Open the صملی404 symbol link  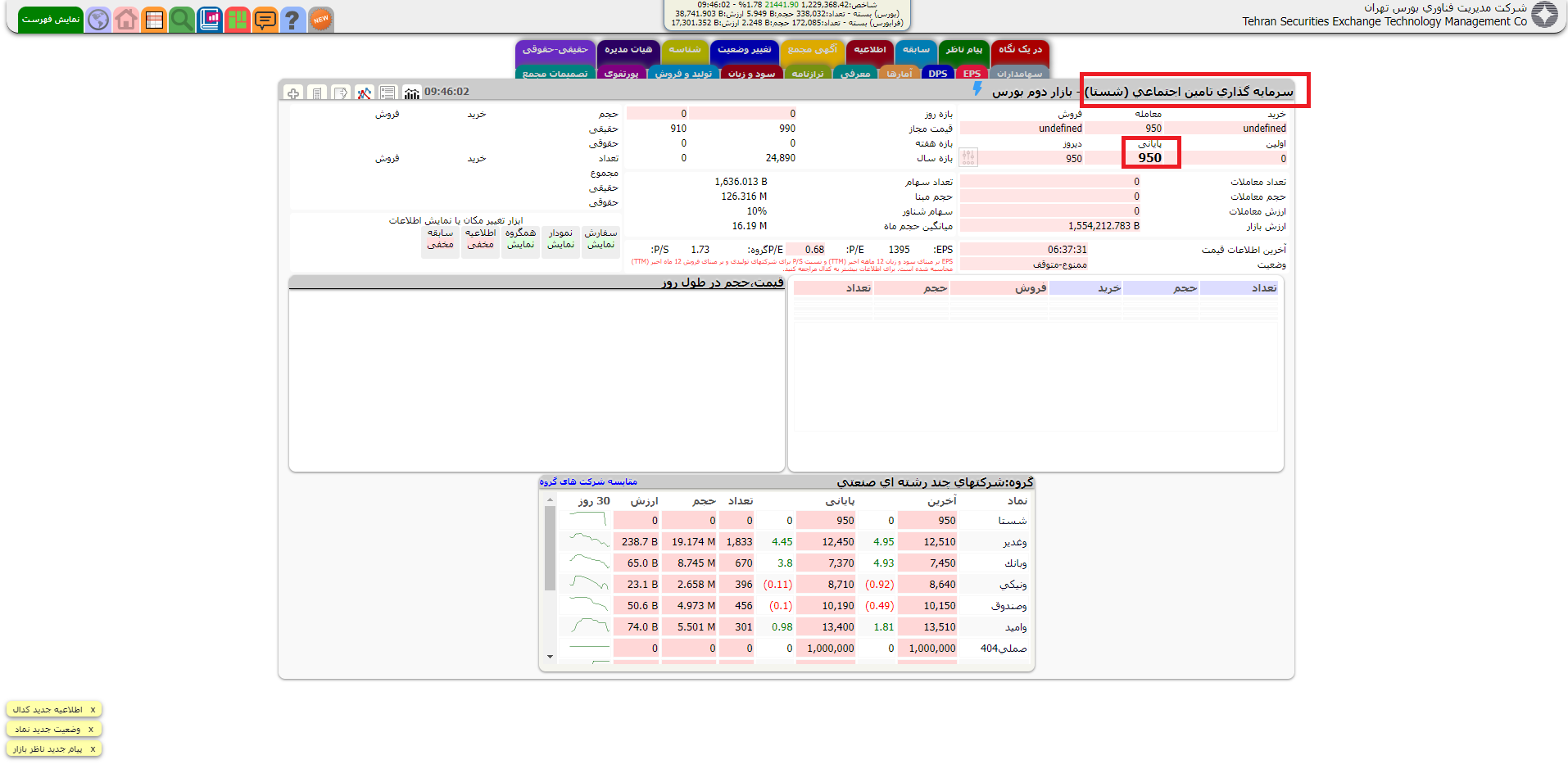[x=1004, y=649]
